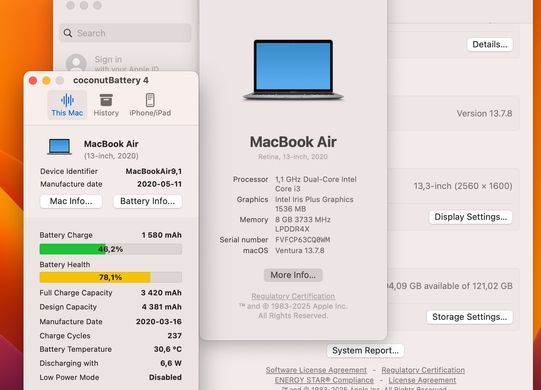Screen dimensions: 541x390
Task: Click the Discharging with 6,6 W value
Action: 171,363
